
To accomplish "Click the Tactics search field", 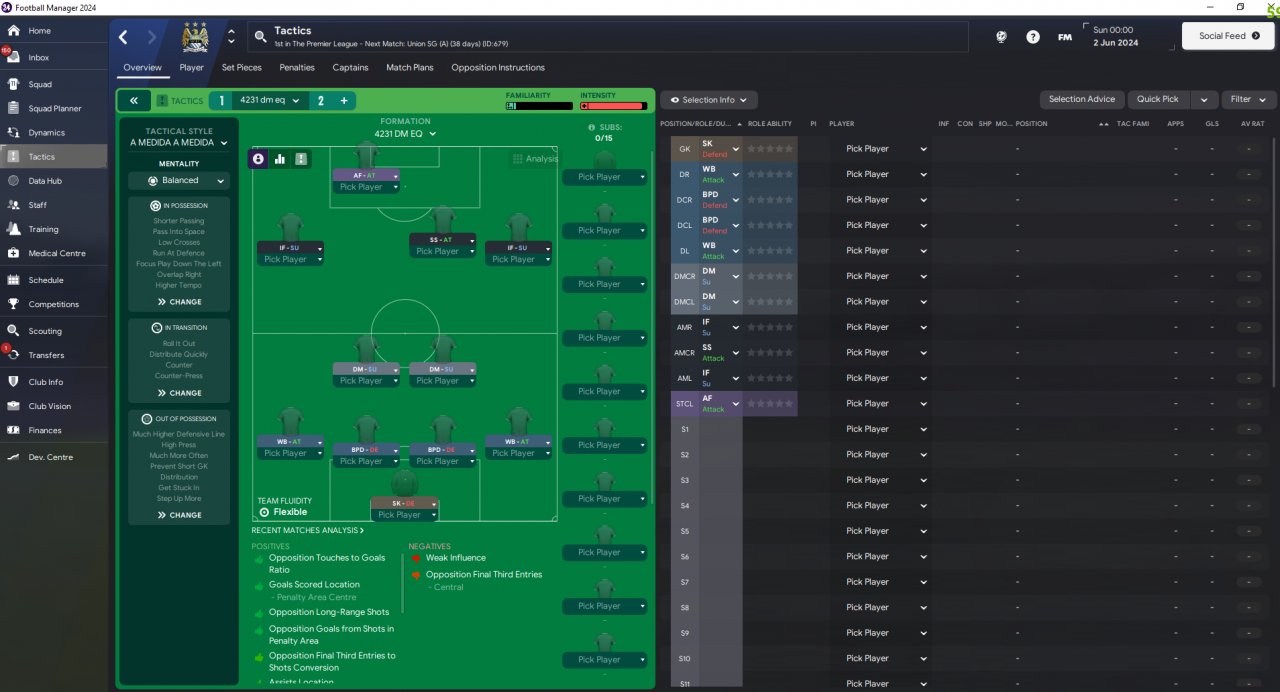I will pyautogui.click(x=610, y=37).
